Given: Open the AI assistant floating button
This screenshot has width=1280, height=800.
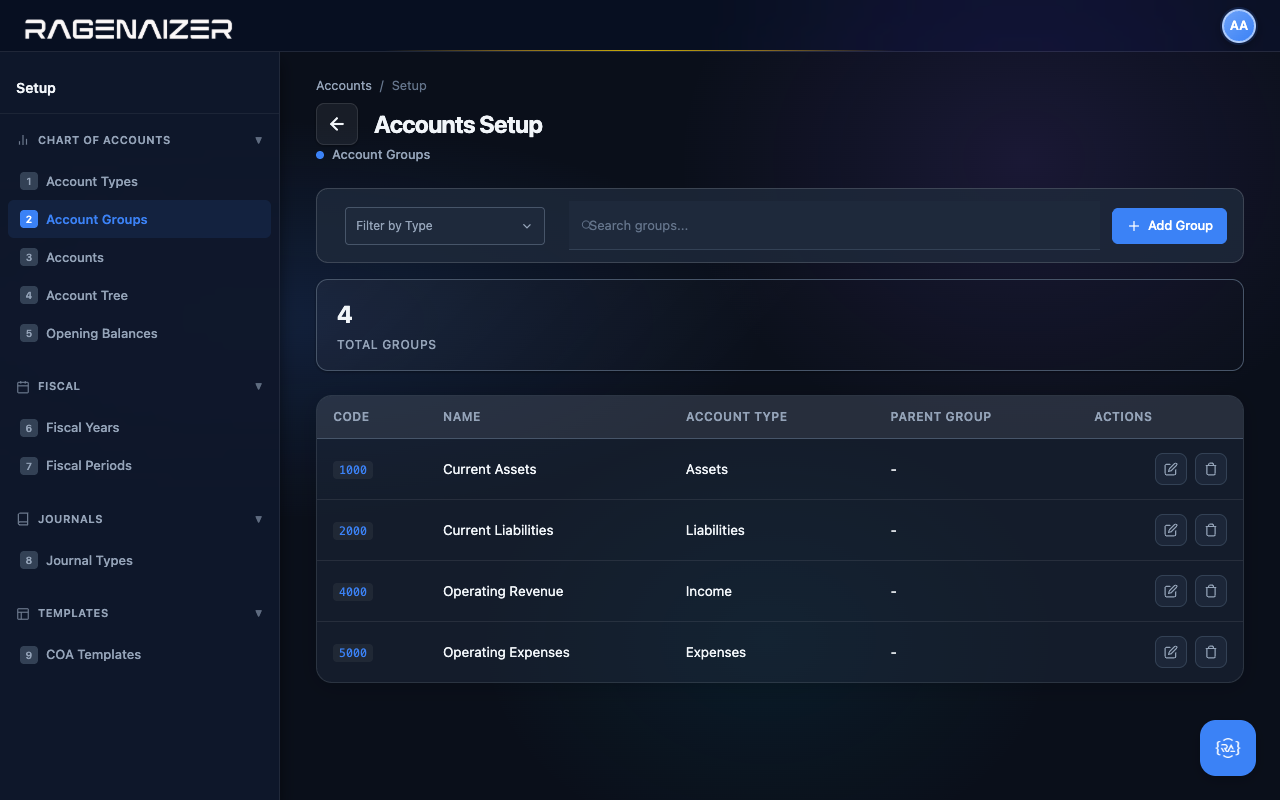Looking at the screenshot, I should (1228, 748).
